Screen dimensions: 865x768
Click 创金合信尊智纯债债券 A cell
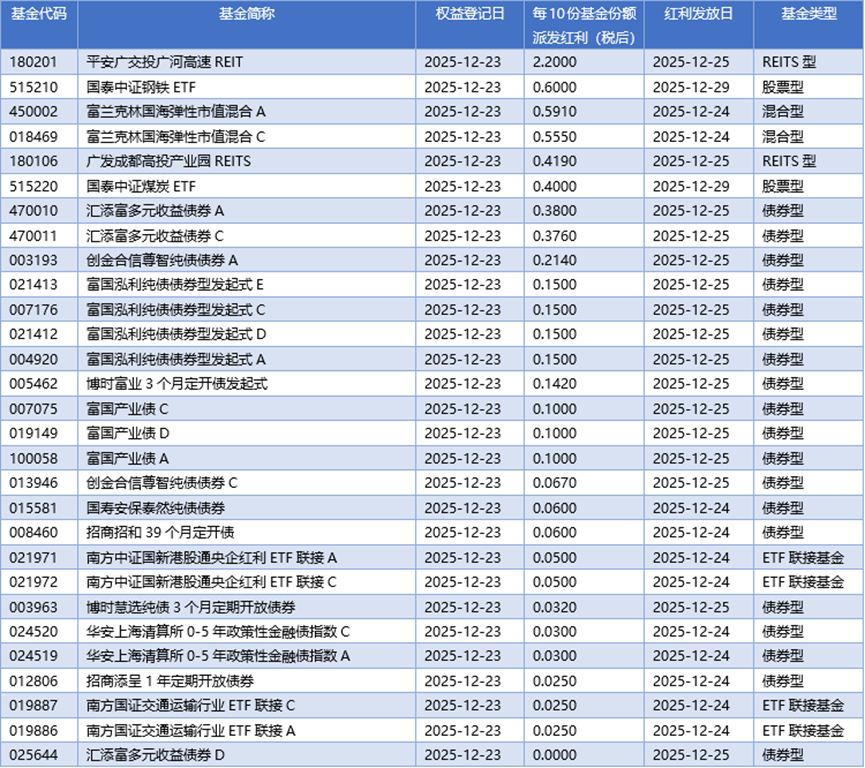162,260
